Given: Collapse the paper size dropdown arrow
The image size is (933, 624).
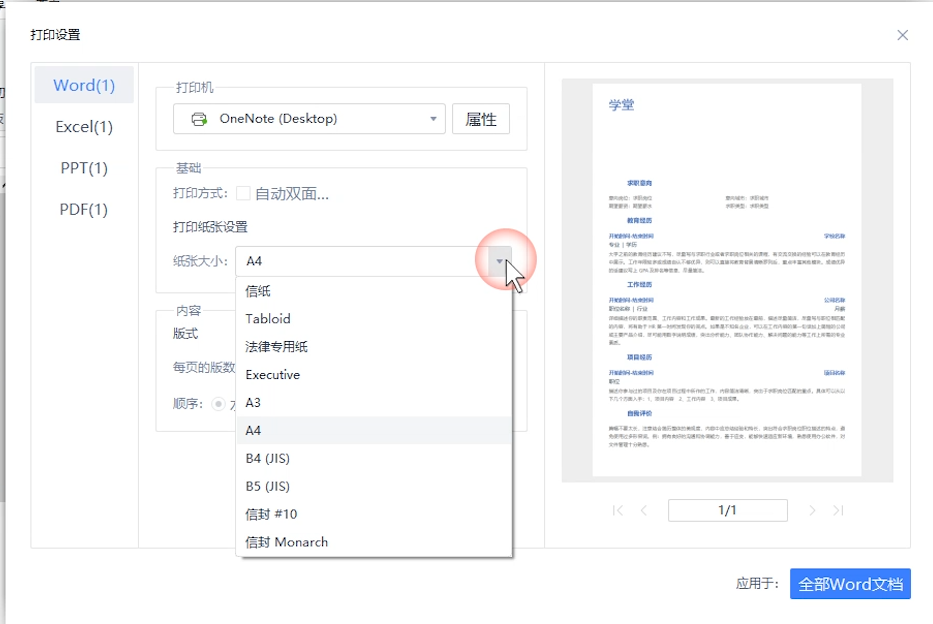Looking at the screenshot, I should pyautogui.click(x=500, y=261).
